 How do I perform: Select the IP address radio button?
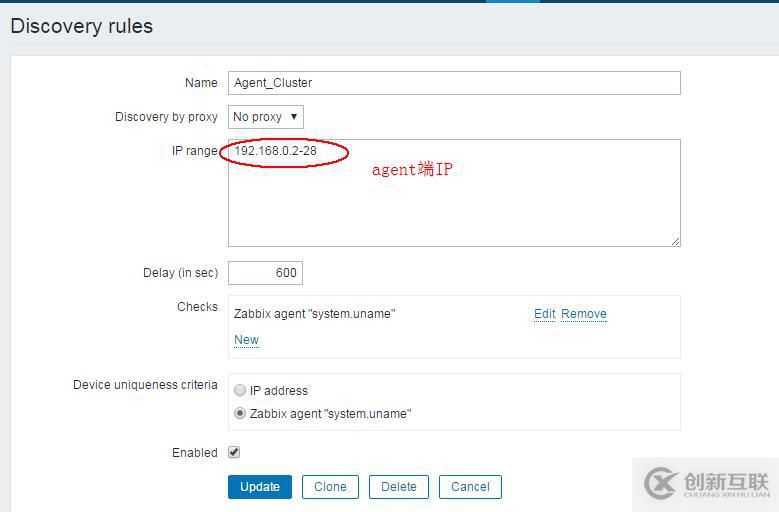pos(240,390)
